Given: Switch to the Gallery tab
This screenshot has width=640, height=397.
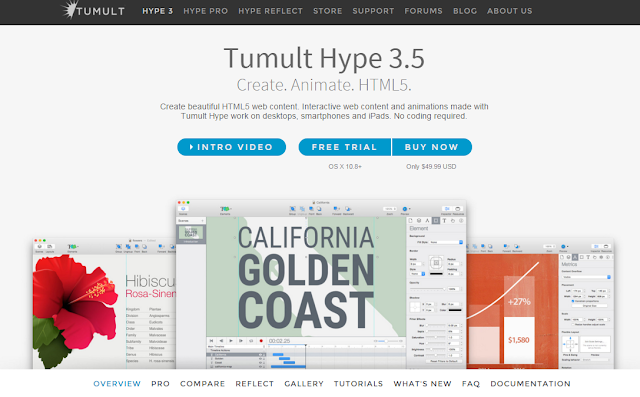Looking at the screenshot, I should click(x=304, y=384).
